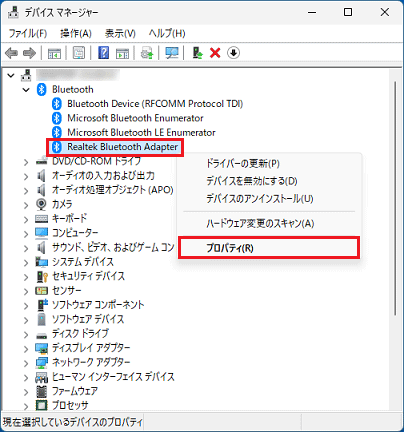Choose ハードウェア変更のスキャン(A) from context menu

tap(269, 223)
